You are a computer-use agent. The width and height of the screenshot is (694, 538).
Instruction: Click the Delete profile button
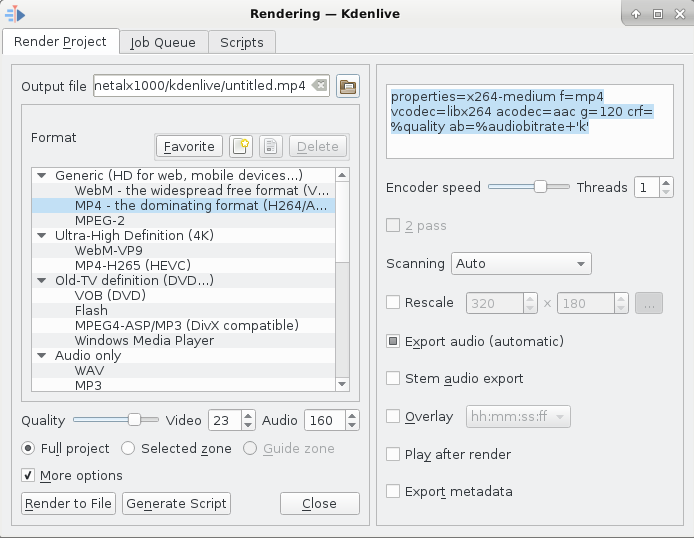tap(318, 146)
